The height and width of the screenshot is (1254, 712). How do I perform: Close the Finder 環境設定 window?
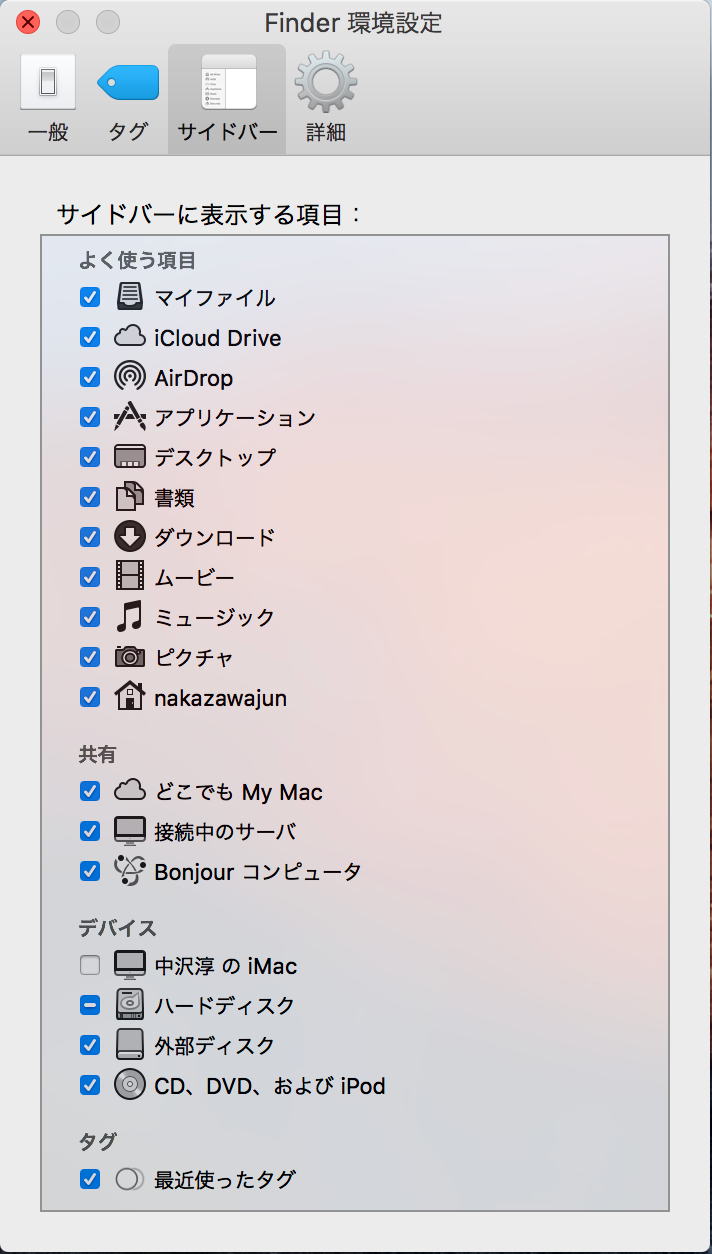pyautogui.click(x=29, y=21)
